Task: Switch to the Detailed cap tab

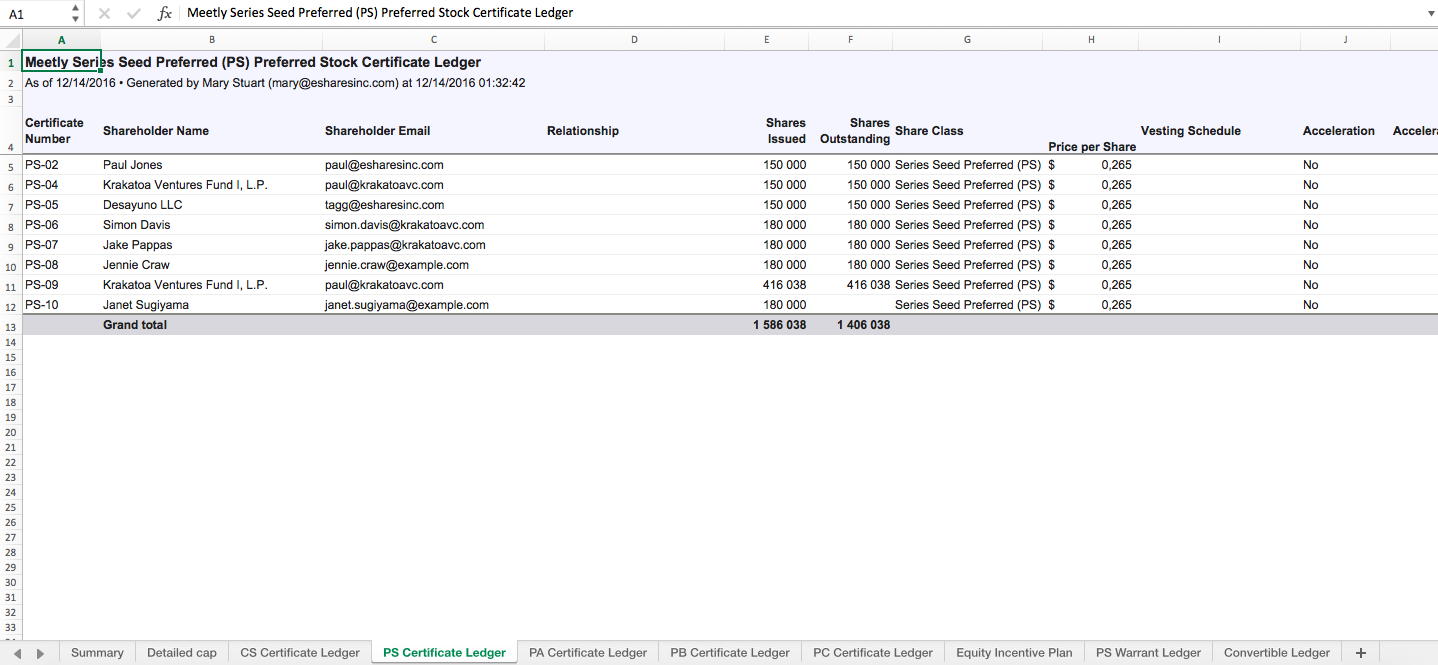Action: [182, 653]
